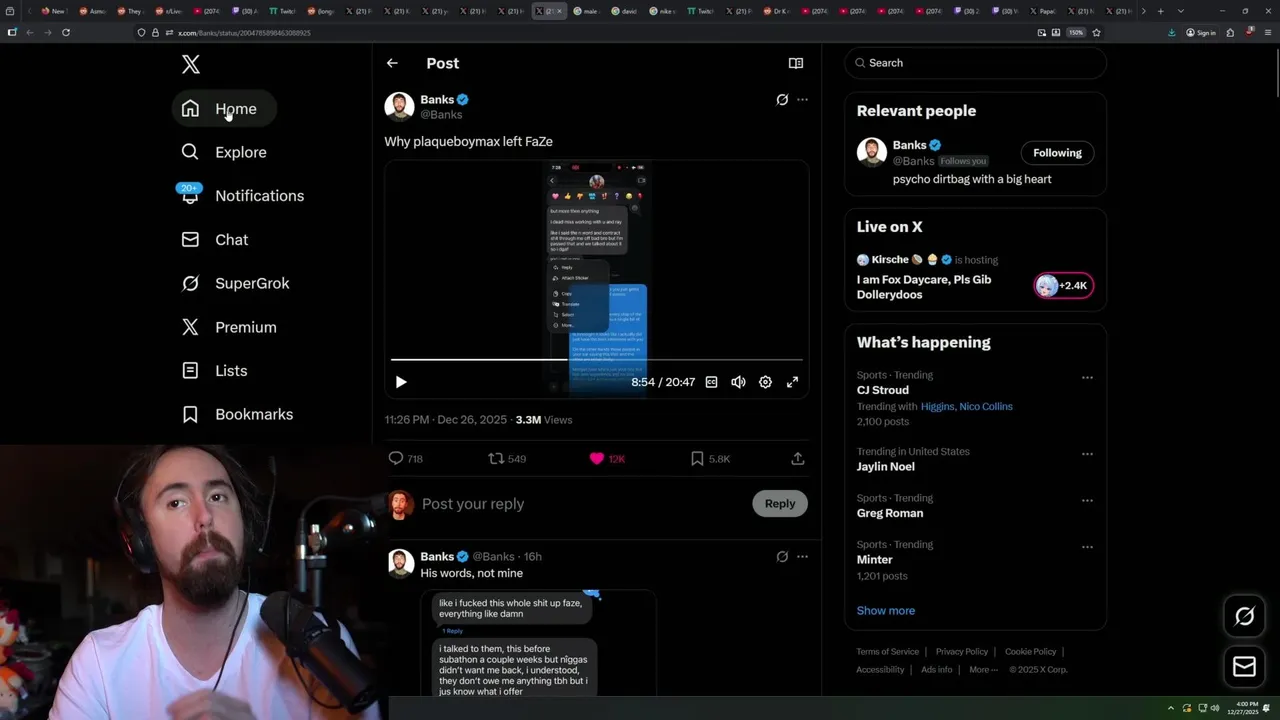Click the Higgins trending link
The image size is (1280, 720).
[x=937, y=407]
